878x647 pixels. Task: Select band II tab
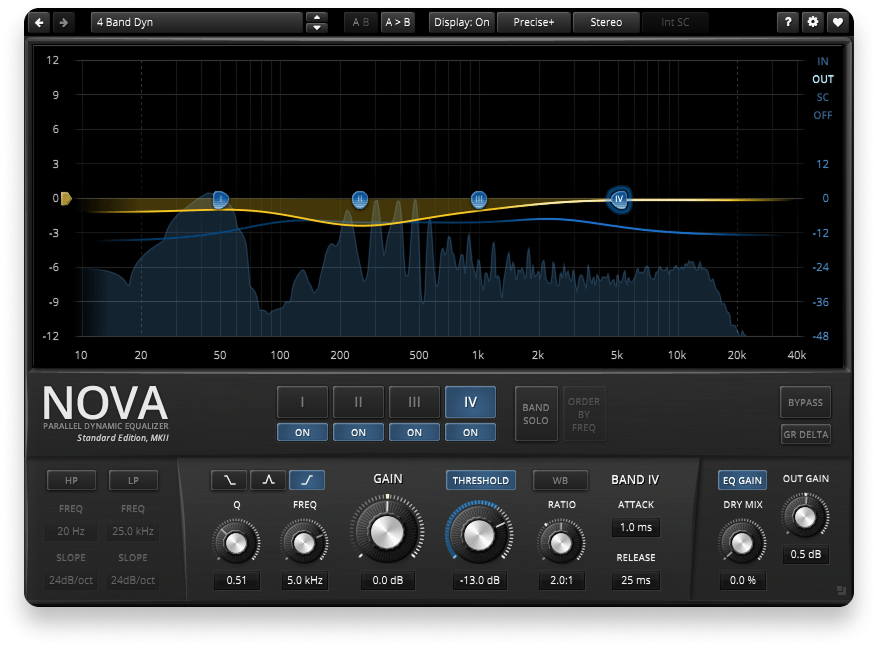[x=358, y=403]
